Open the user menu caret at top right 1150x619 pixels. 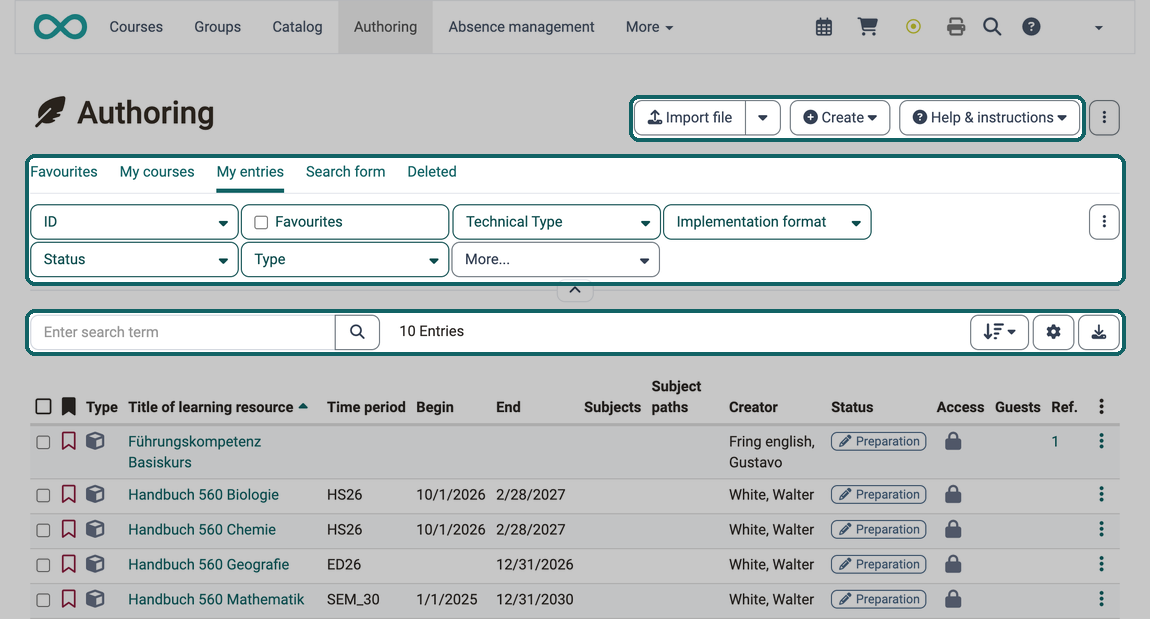[x=1098, y=28]
